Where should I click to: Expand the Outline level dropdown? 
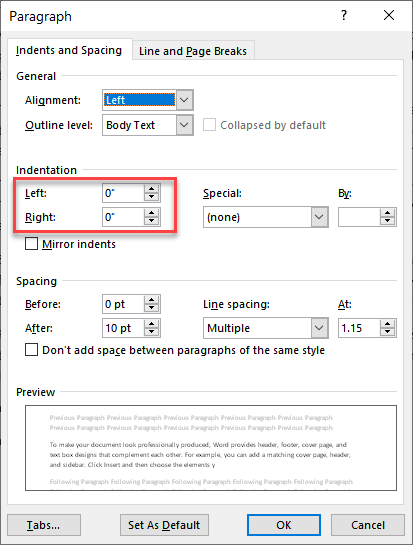pyautogui.click(x=184, y=125)
